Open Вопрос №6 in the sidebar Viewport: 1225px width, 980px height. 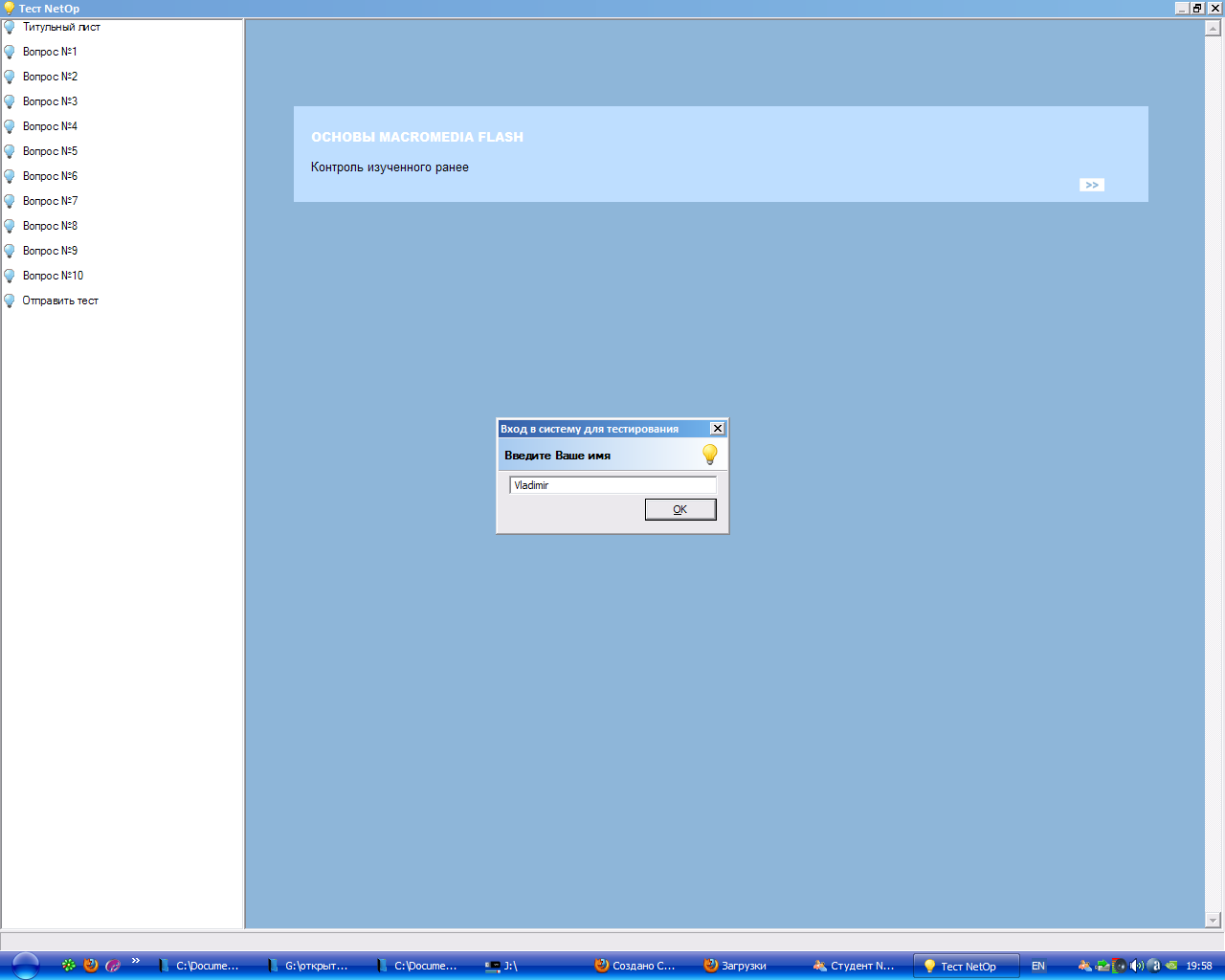50,176
